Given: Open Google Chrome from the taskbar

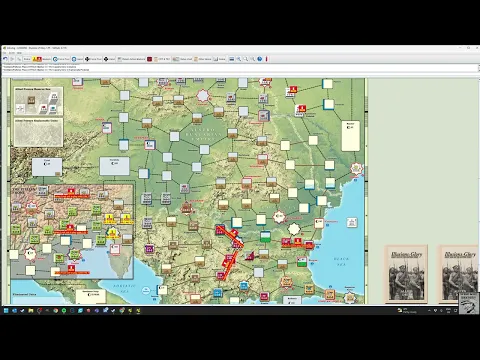Looking at the screenshot, I should coord(55,311).
